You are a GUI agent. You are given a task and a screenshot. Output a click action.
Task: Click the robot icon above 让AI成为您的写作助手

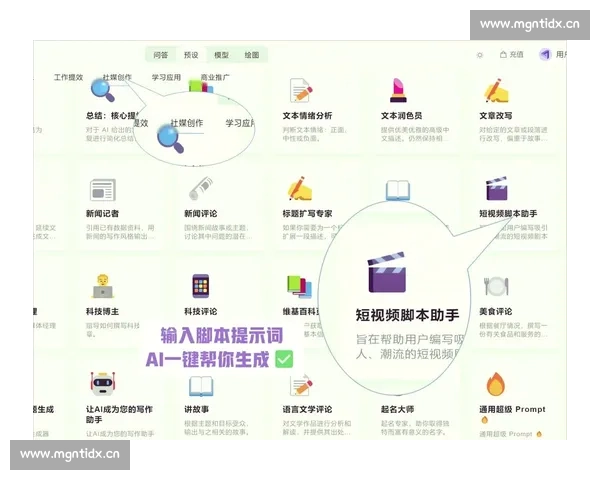click(x=103, y=384)
